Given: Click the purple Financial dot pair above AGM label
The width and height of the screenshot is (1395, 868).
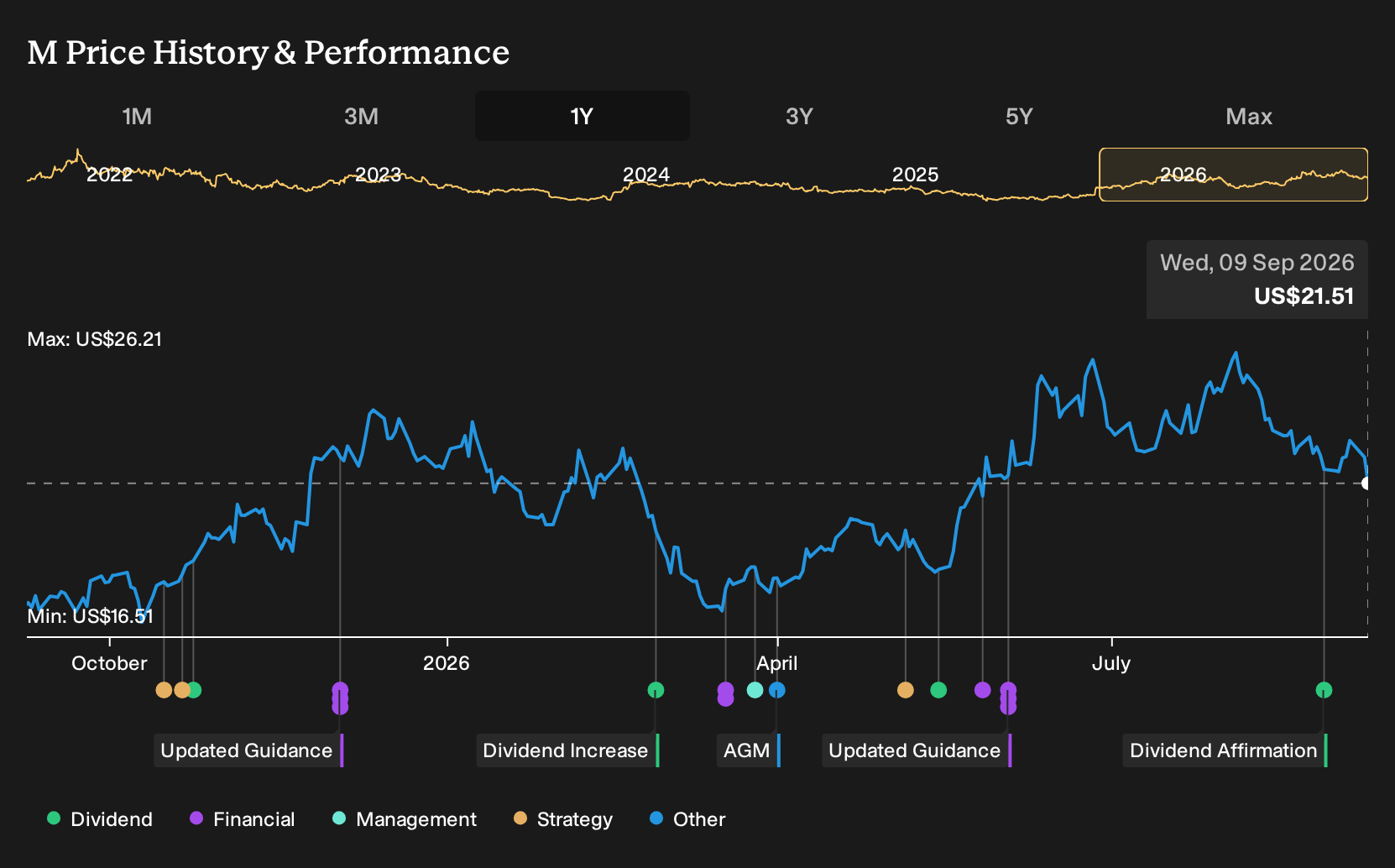Looking at the screenshot, I should (x=725, y=694).
